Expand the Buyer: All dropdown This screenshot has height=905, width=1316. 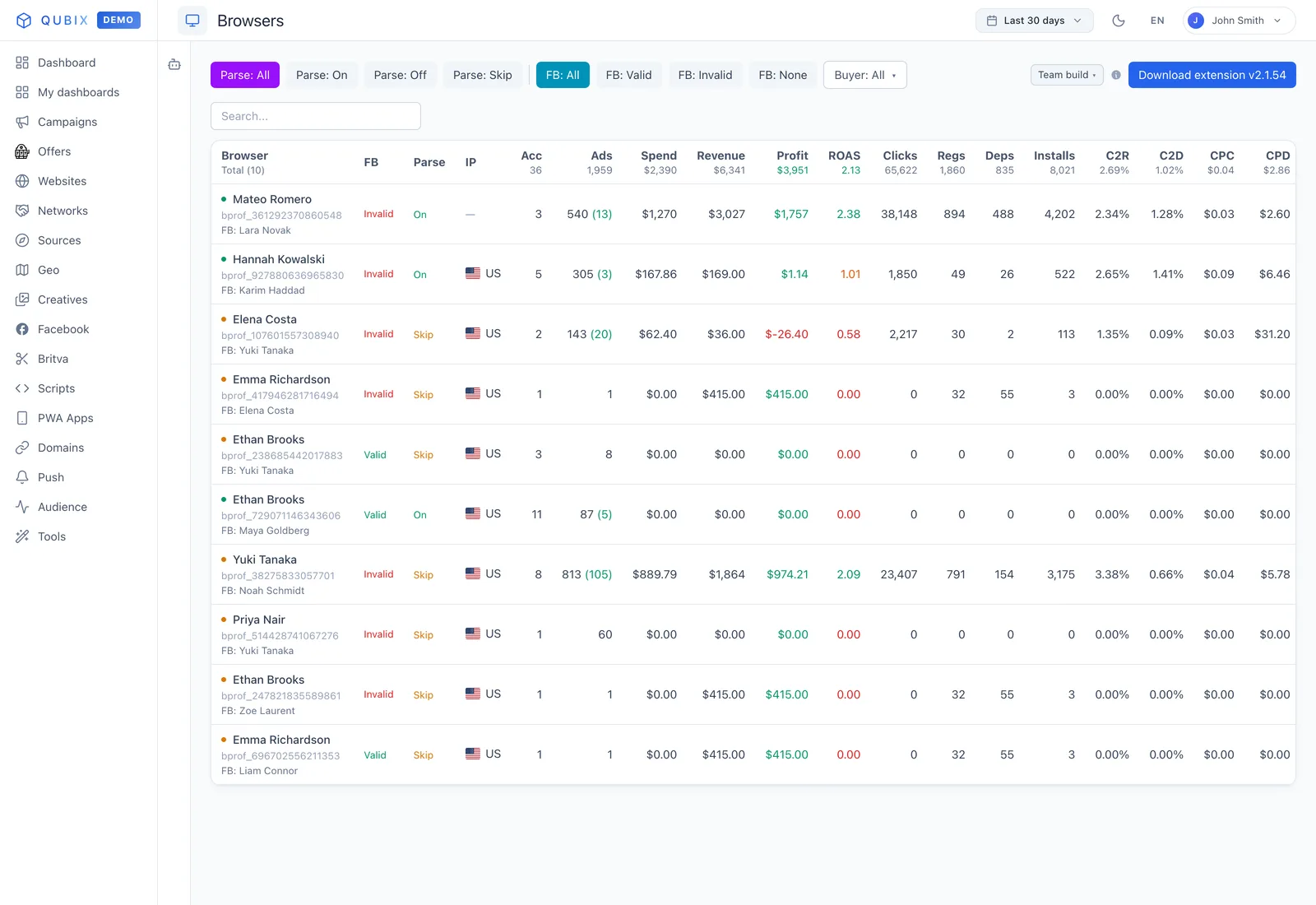[865, 75]
